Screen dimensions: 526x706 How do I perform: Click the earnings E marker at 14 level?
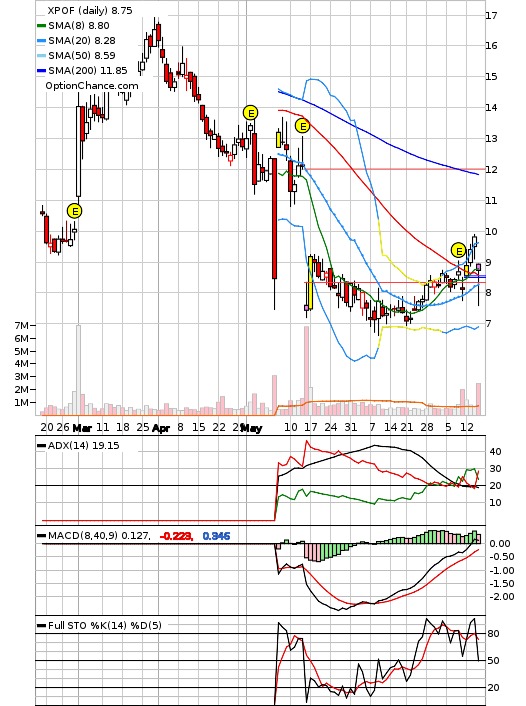pos(250,113)
